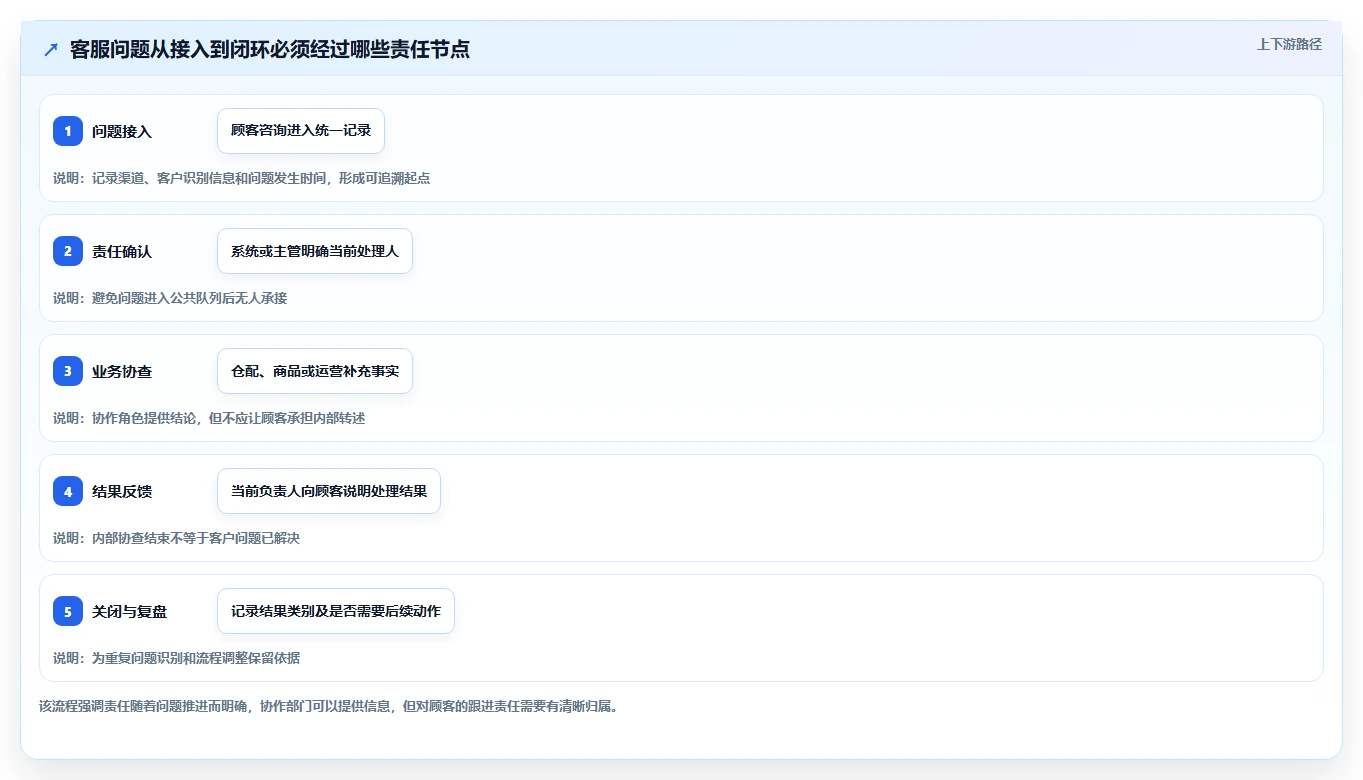
Task: Click the note 内部协查结束不等于客户问题已解决
Action: coord(176,538)
